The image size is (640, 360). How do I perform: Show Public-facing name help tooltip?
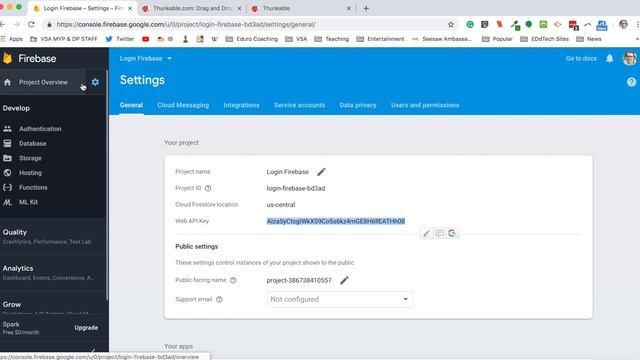[x=233, y=280]
